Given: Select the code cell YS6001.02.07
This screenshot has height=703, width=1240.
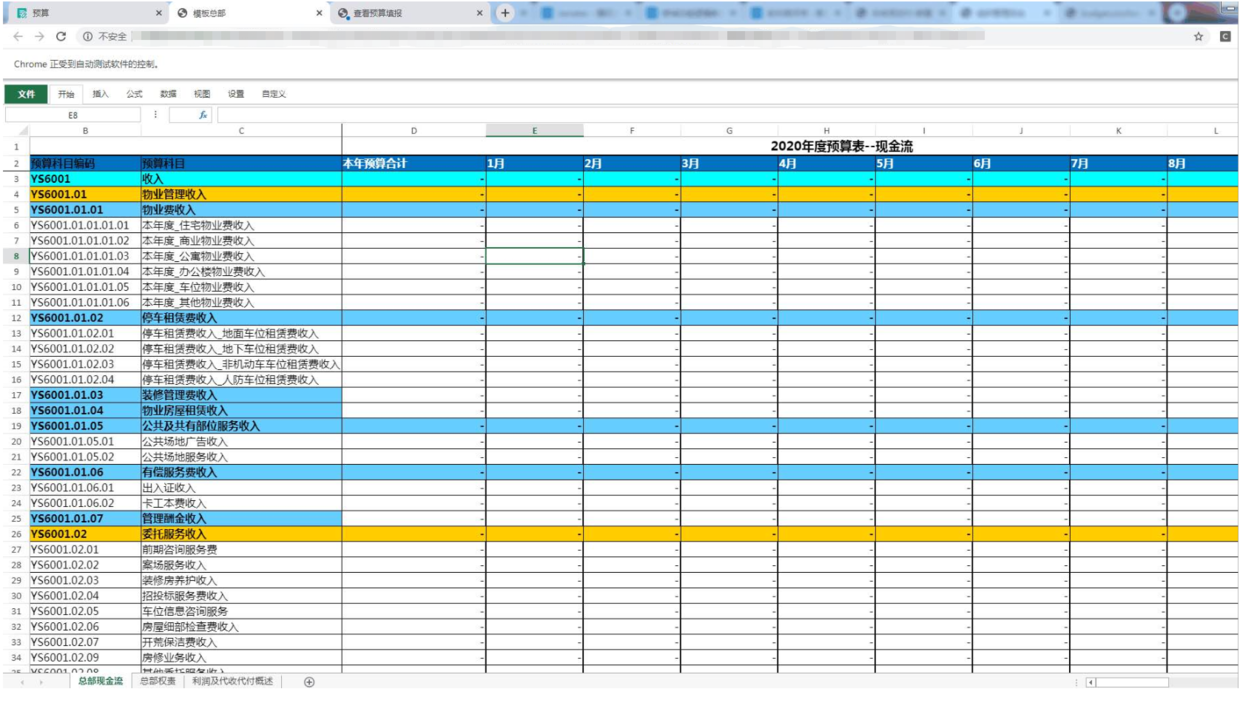Looking at the screenshot, I should pyautogui.click(x=85, y=642).
